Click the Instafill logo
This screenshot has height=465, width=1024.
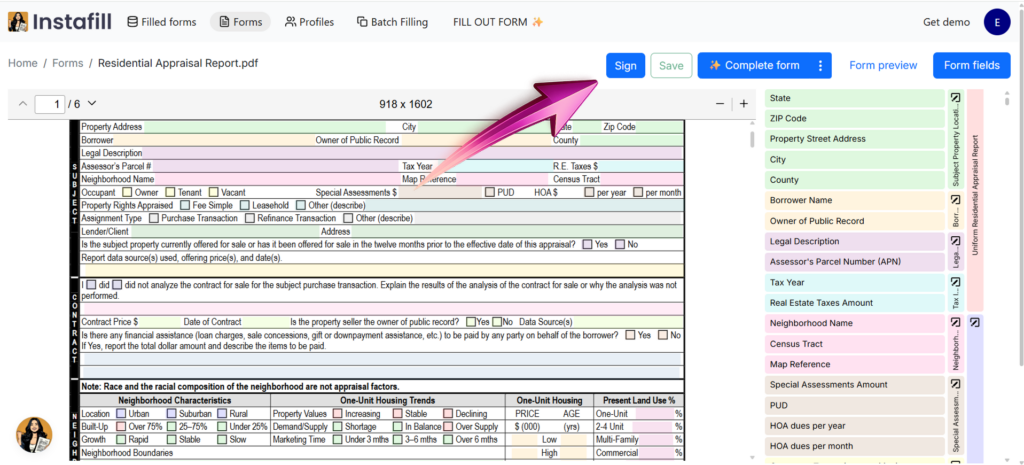pos(59,22)
